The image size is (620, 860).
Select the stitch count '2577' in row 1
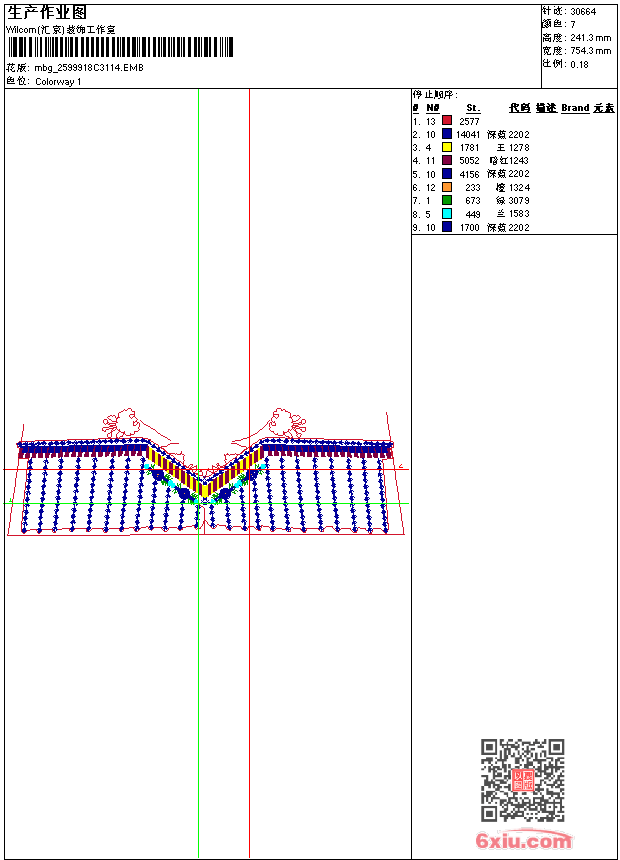point(470,122)
